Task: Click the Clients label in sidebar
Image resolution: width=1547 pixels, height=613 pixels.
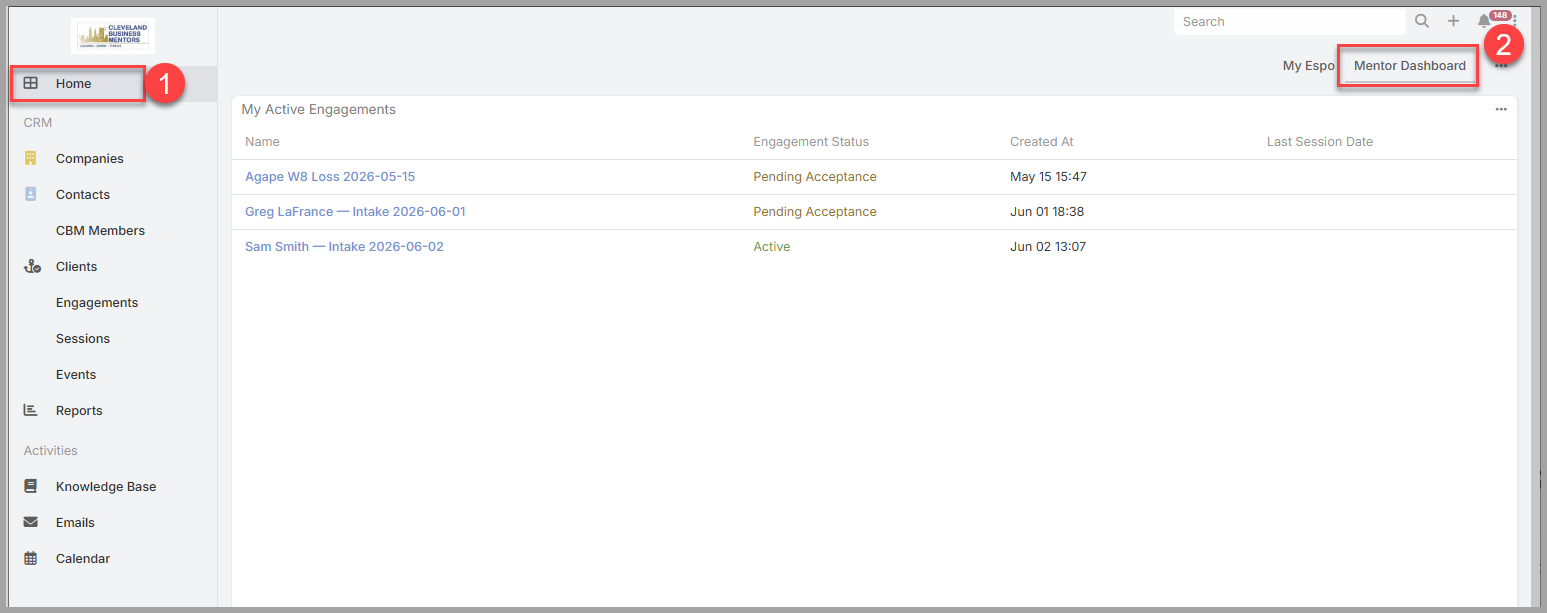Action: [77, 267]
